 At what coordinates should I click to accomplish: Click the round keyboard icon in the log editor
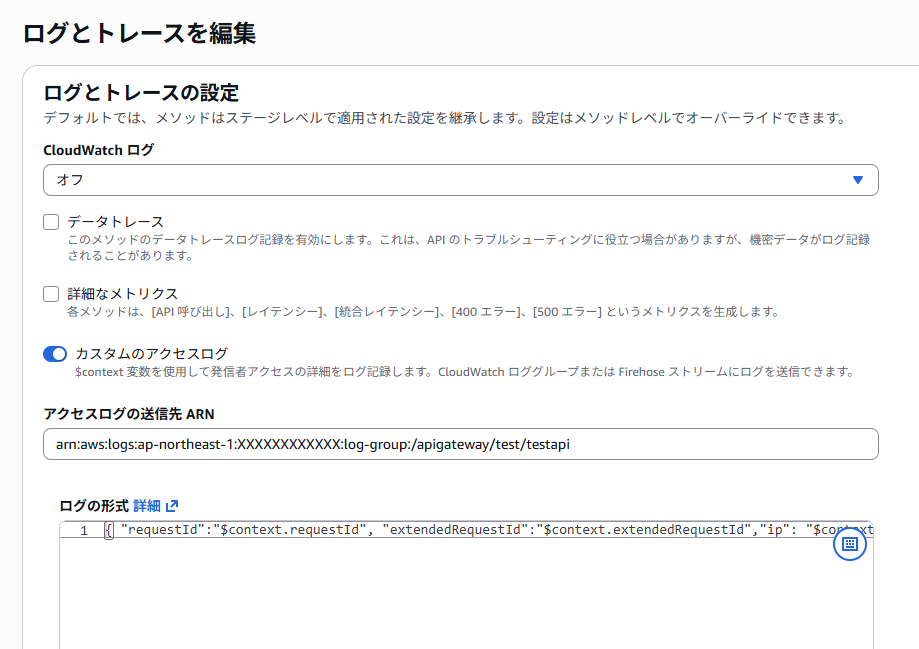click(850, 544)
